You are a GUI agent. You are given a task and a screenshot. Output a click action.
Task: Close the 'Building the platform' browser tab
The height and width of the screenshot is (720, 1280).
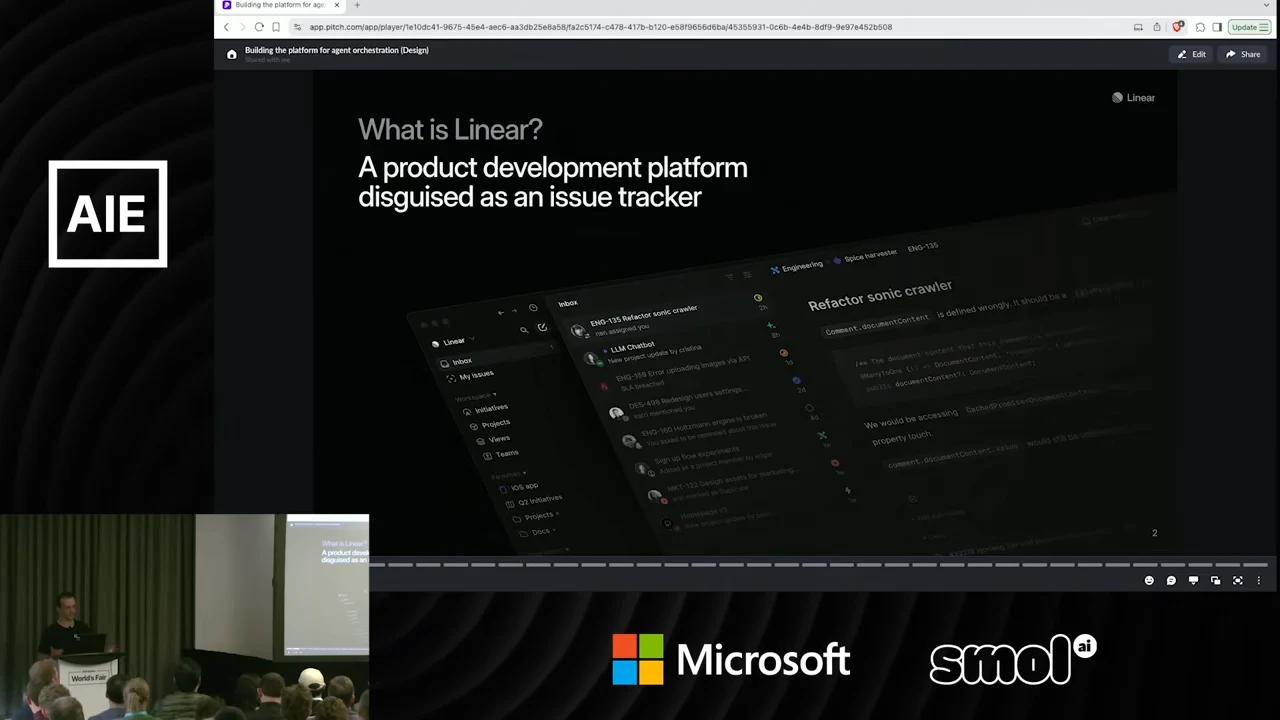(337, 5)
